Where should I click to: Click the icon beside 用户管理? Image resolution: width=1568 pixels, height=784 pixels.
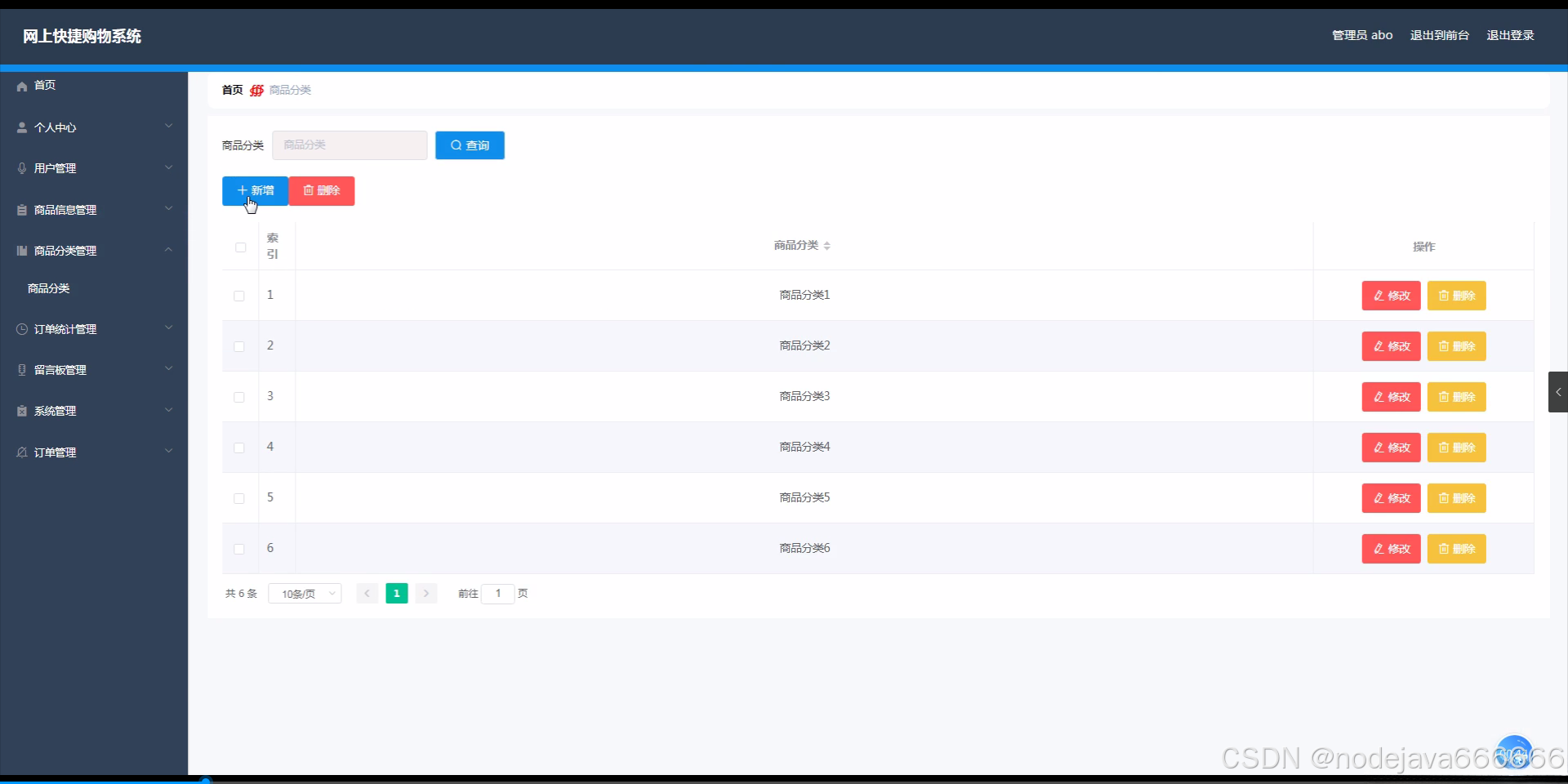[22, 168]
